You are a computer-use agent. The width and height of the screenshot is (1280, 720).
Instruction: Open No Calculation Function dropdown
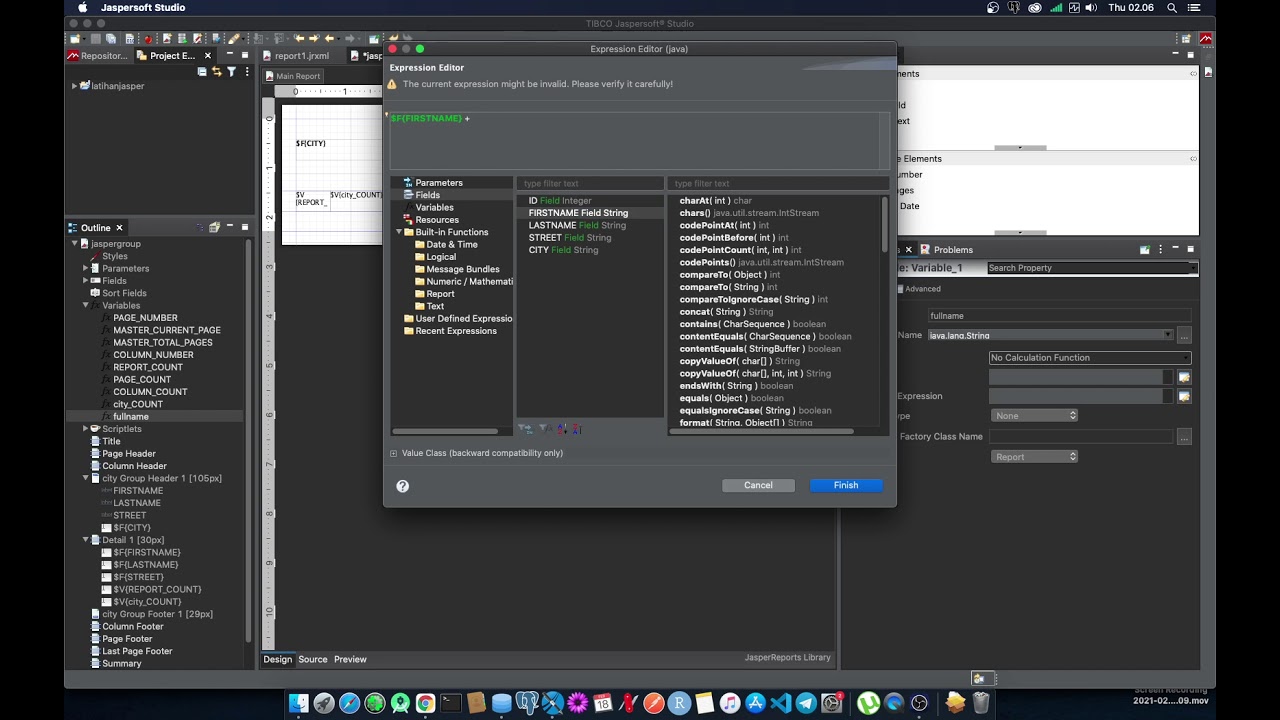point(1090,358)
